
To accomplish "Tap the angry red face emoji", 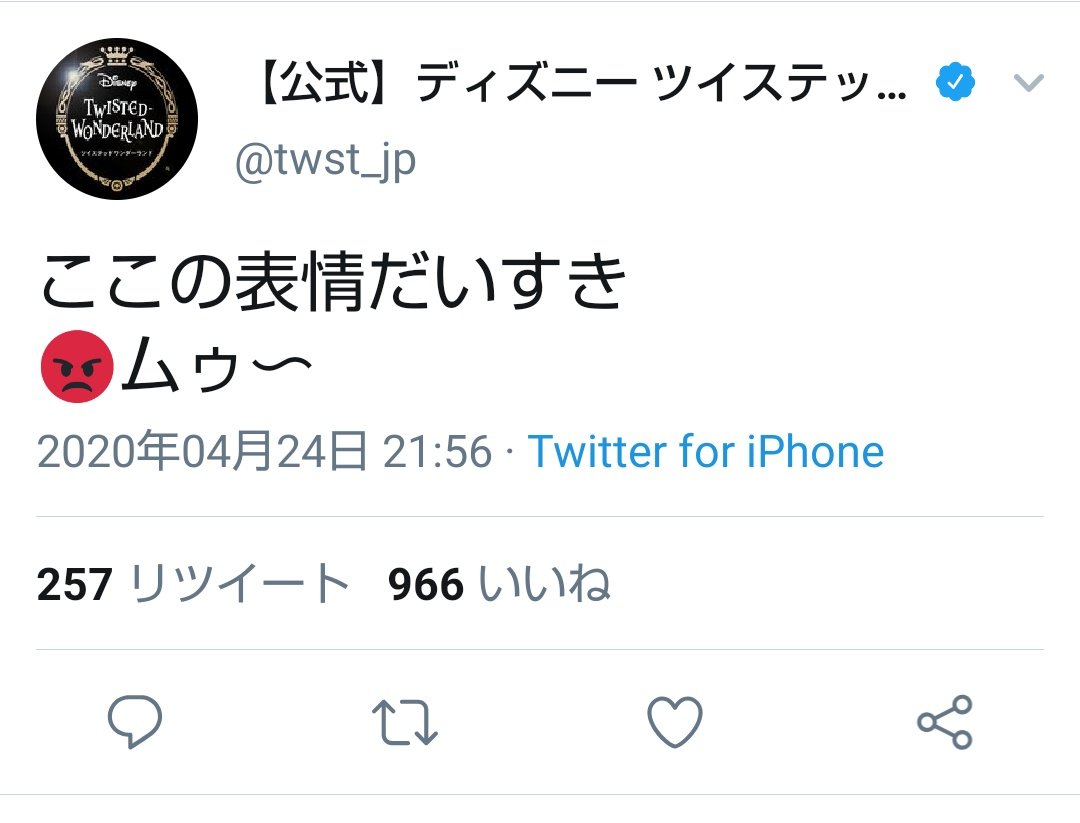I will [x=77, y=366].
